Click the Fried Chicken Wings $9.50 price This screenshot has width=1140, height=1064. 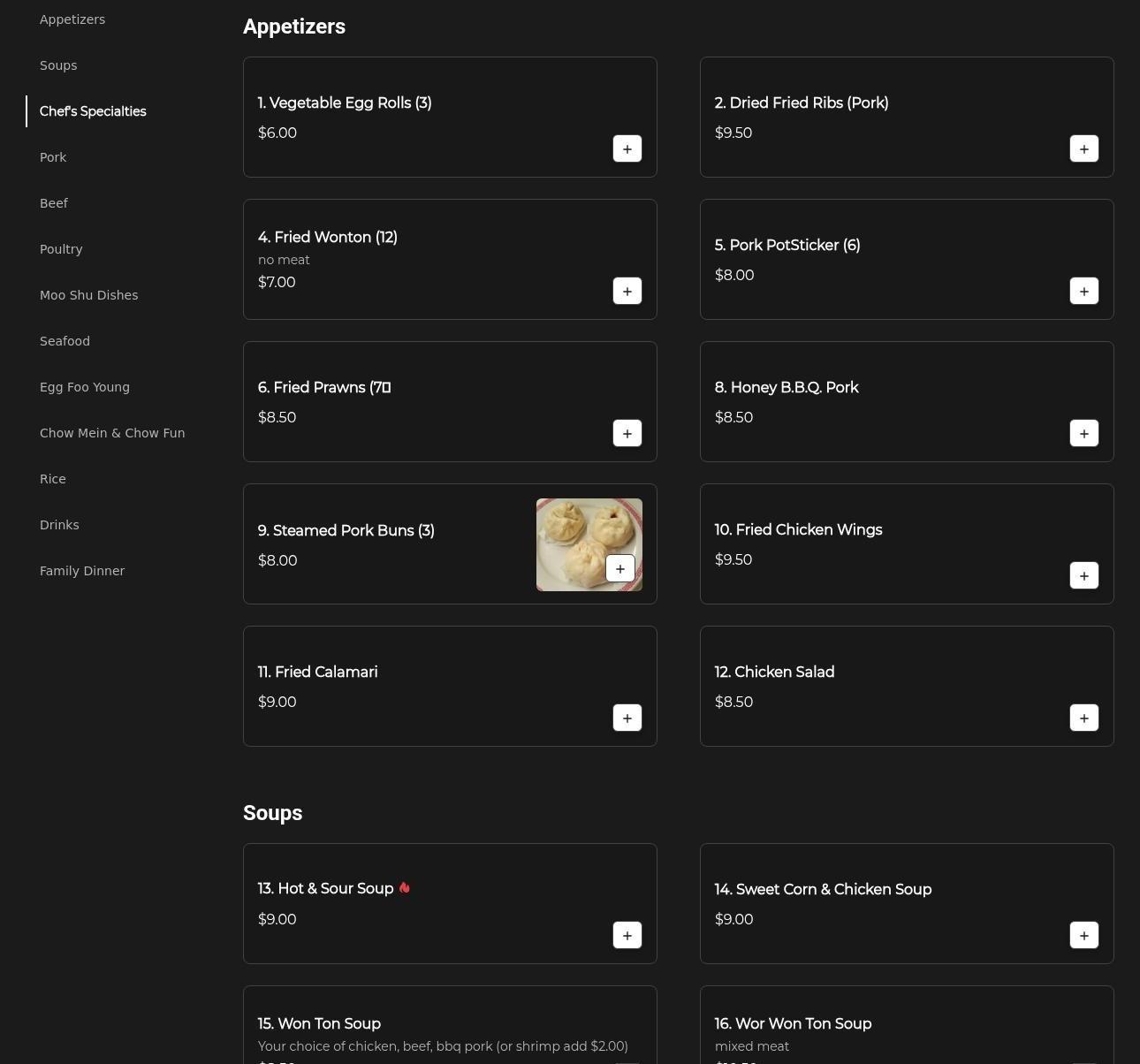pyautogui.click(x=733, y=559)
